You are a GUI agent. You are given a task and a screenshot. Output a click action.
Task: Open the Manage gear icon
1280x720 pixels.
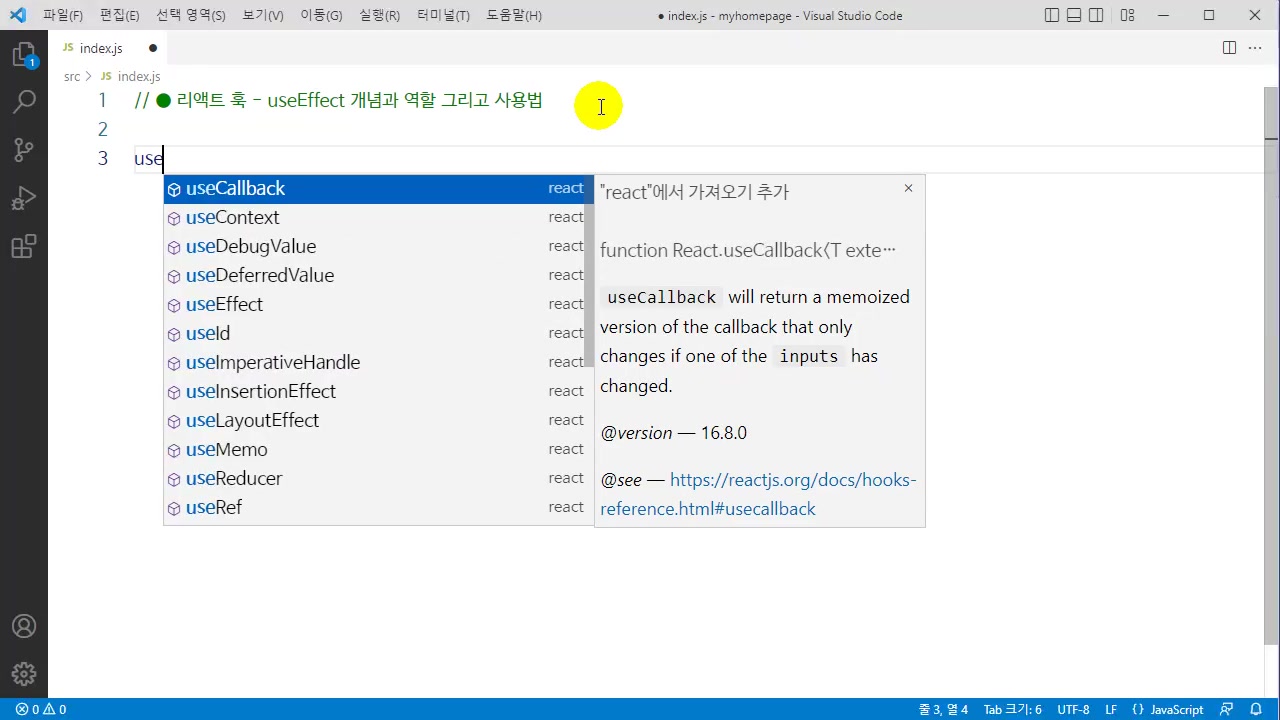[x=24, y=674]
